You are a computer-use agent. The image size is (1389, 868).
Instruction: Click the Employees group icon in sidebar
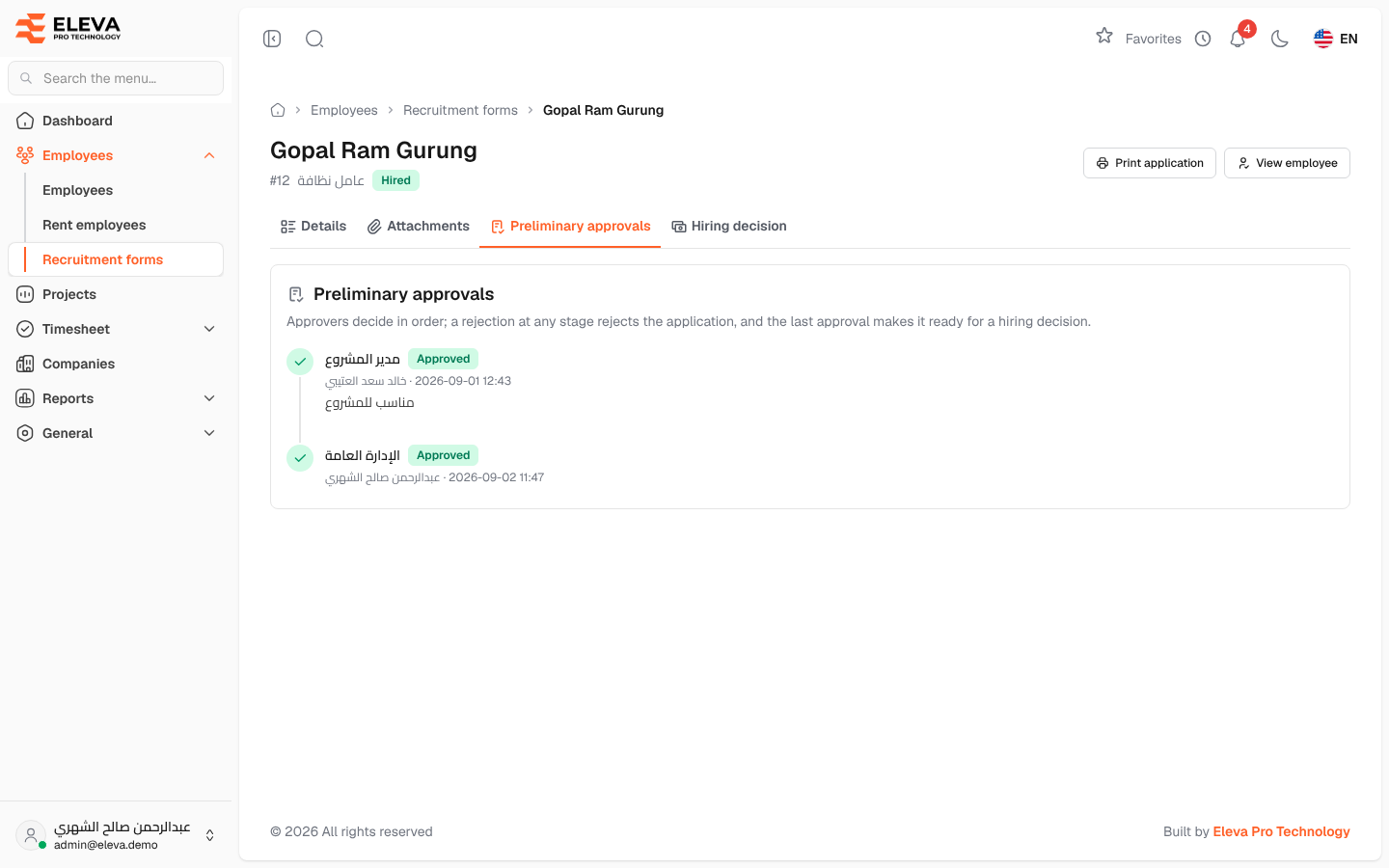(25, 155)
